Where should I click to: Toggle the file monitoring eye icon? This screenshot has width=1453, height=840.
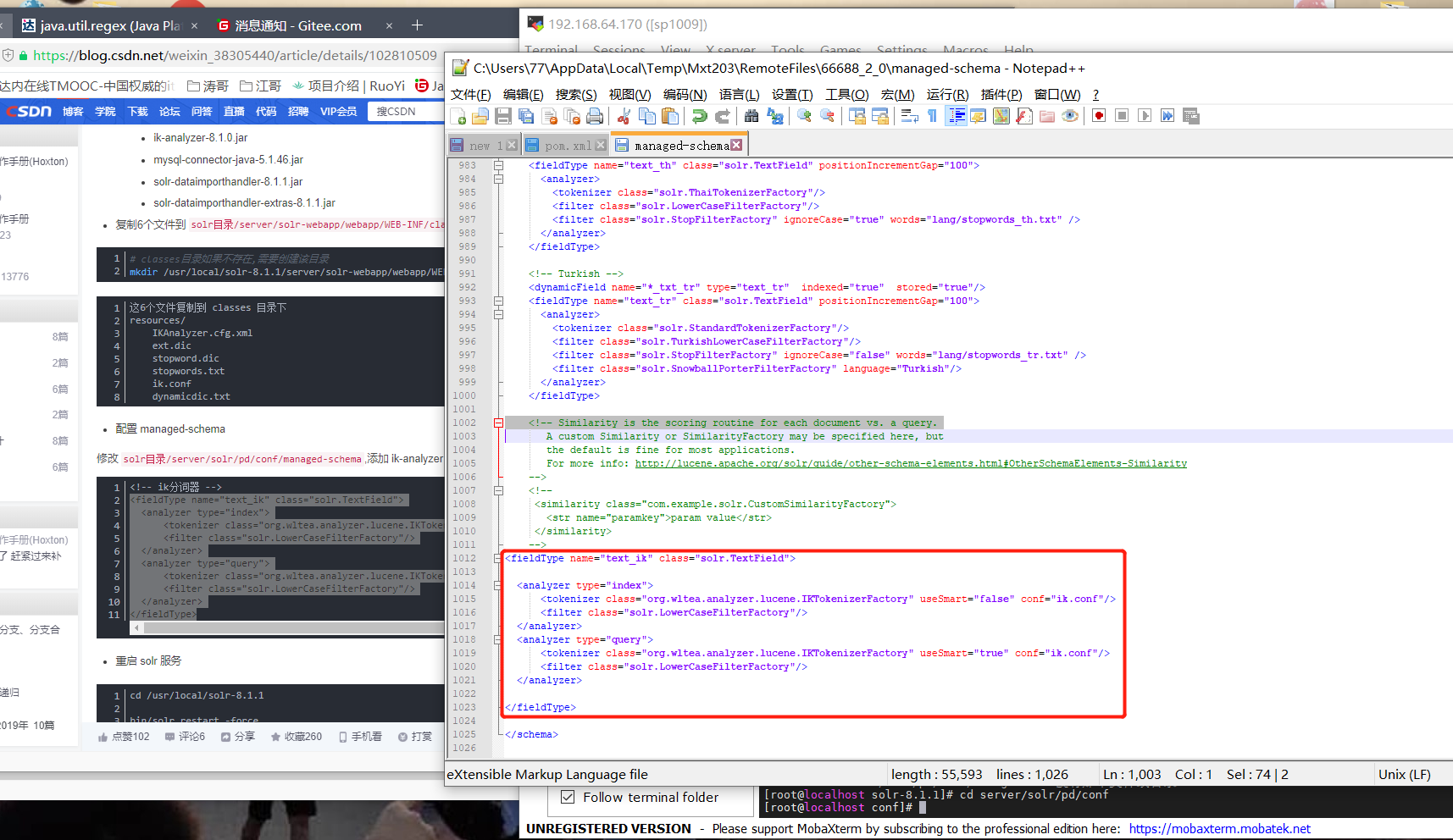tap(1070, 116)
